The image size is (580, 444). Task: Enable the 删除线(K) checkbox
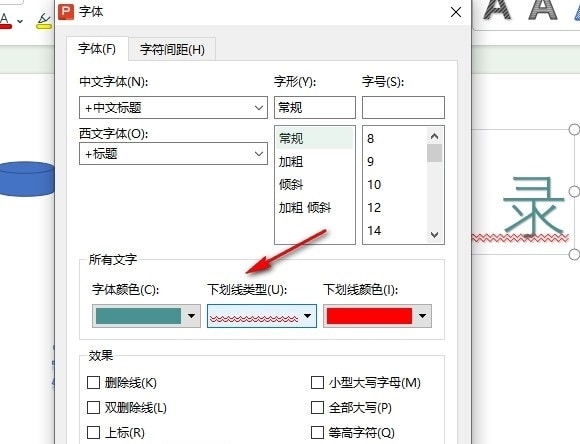tap(93, 383)
